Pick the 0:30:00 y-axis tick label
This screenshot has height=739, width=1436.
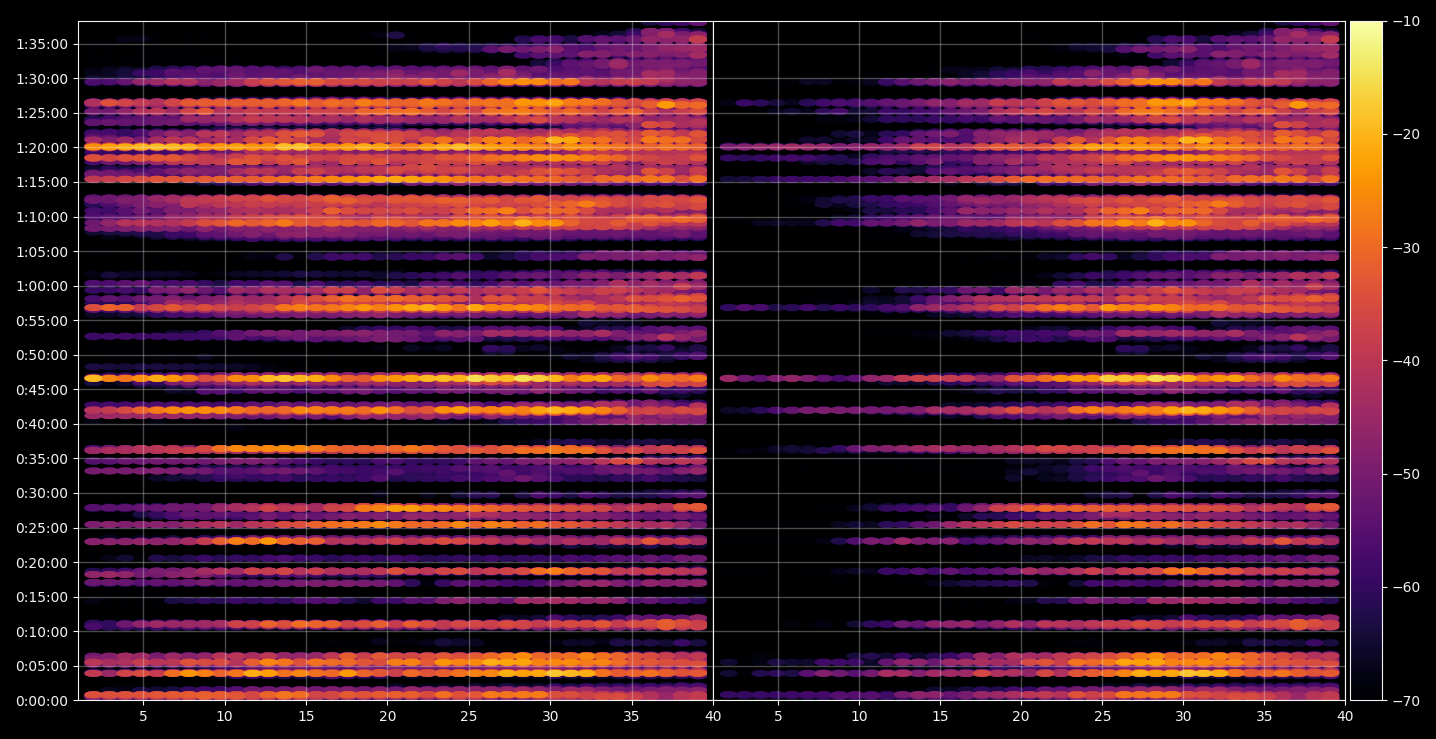42,493
